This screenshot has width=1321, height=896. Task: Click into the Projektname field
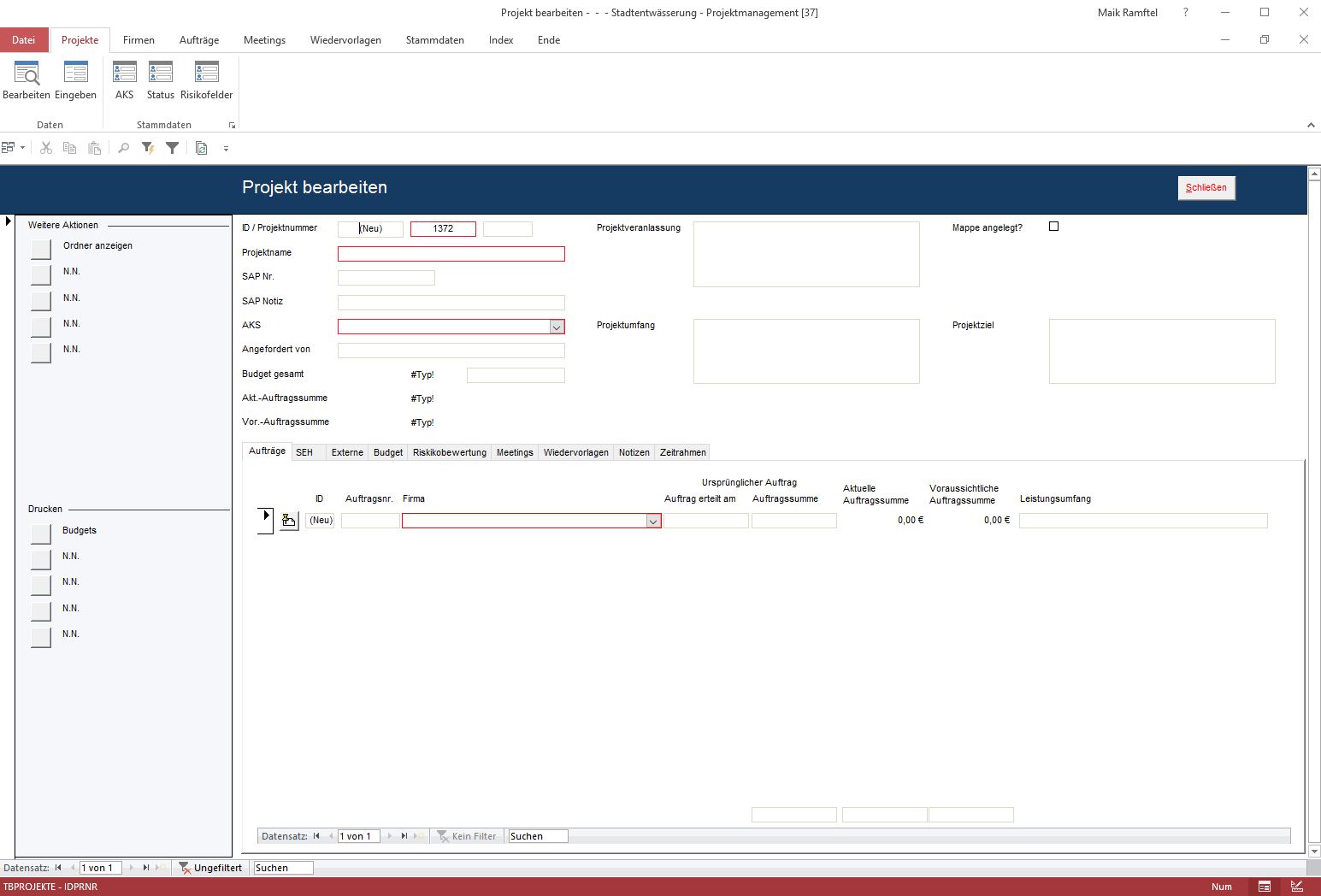coord(451,253)
